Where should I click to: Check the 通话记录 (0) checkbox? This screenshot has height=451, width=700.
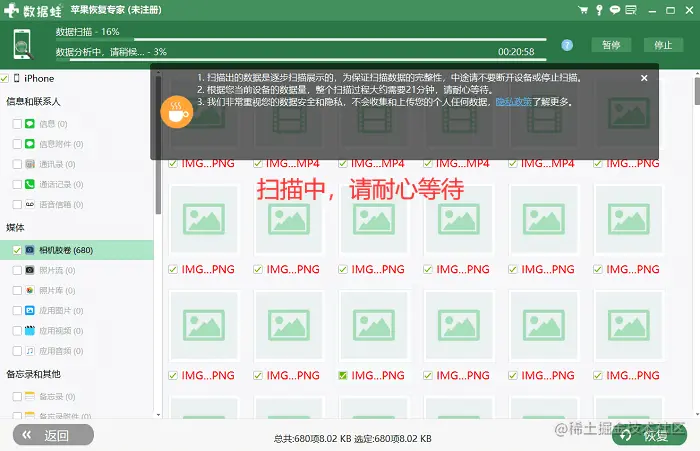click(17, 184)
